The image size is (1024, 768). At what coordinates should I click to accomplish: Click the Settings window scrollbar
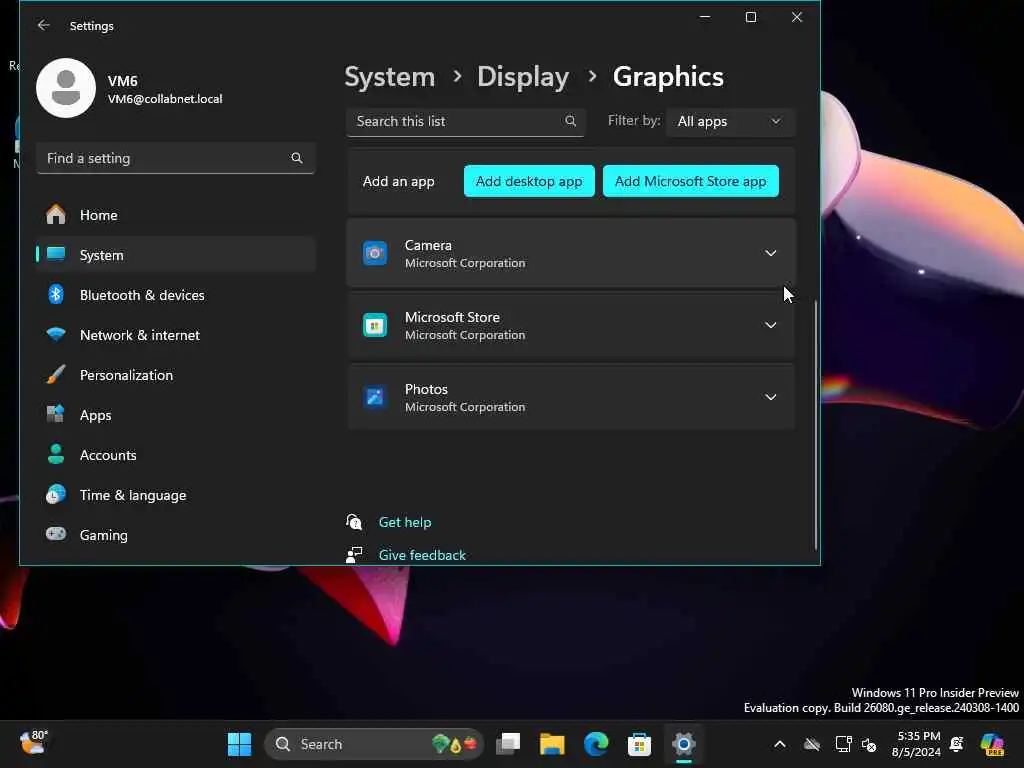(x=816, y=424)
